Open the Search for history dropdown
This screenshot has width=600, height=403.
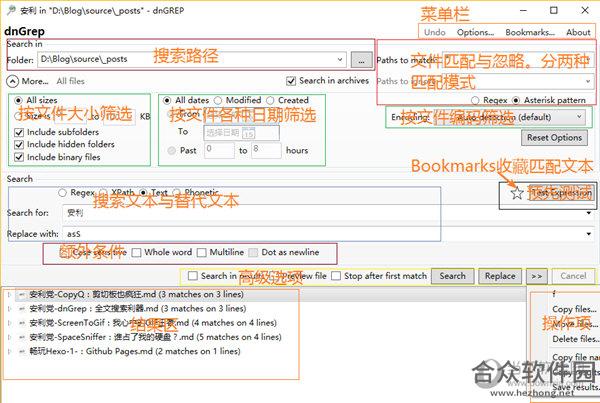pos(589,213)
